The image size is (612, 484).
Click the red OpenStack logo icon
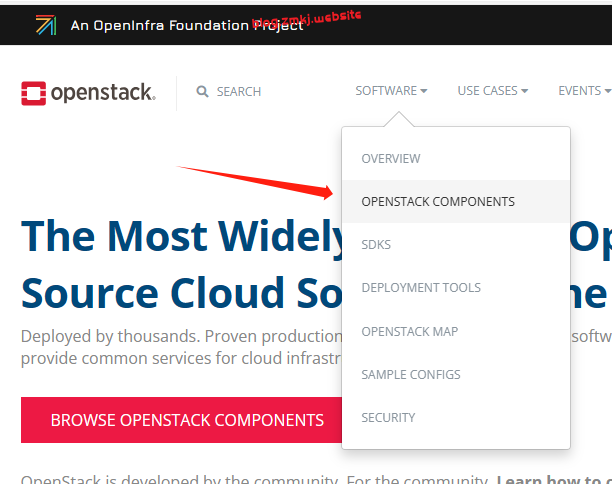[x=34, y=93]
